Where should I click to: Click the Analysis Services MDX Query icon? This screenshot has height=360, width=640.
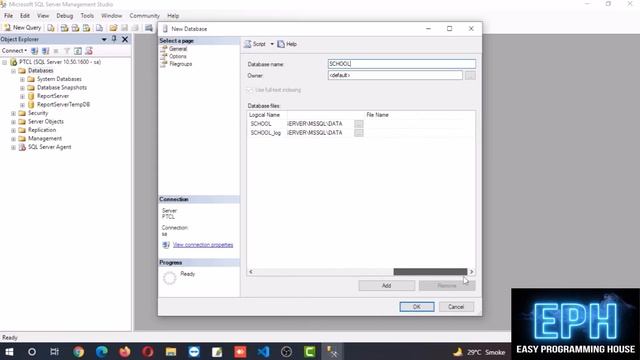coord(64,28)
